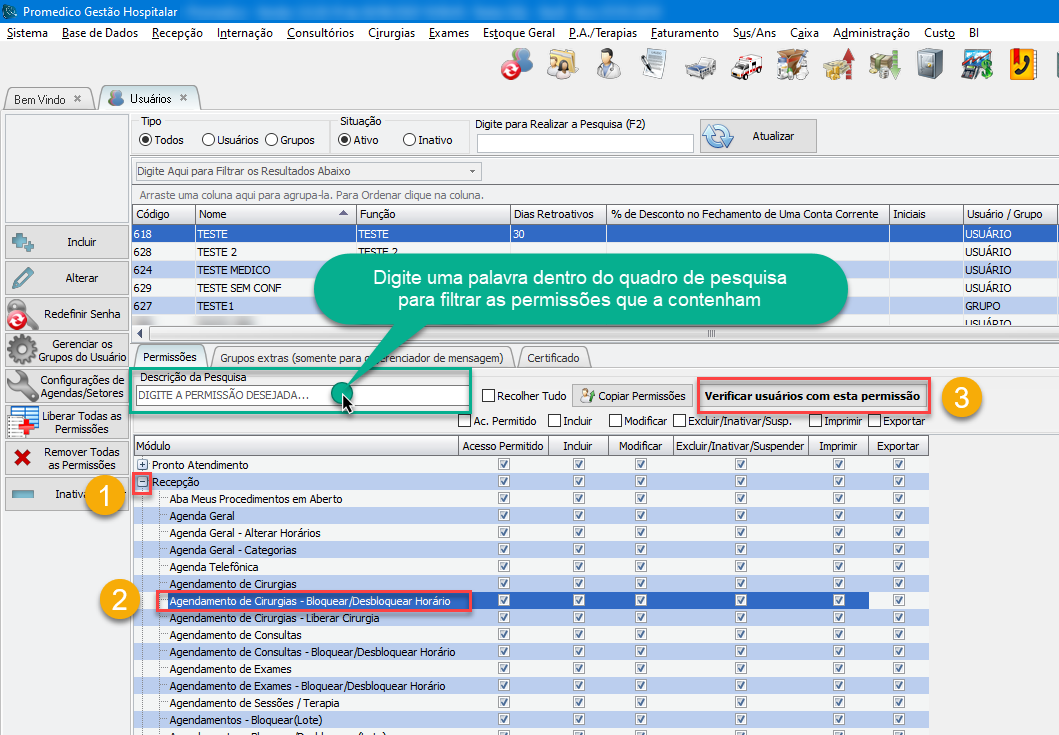Viewport: 1059px width, 735px height.
Task: Collapse the Recepção tree node
Action: coord(143,482)
